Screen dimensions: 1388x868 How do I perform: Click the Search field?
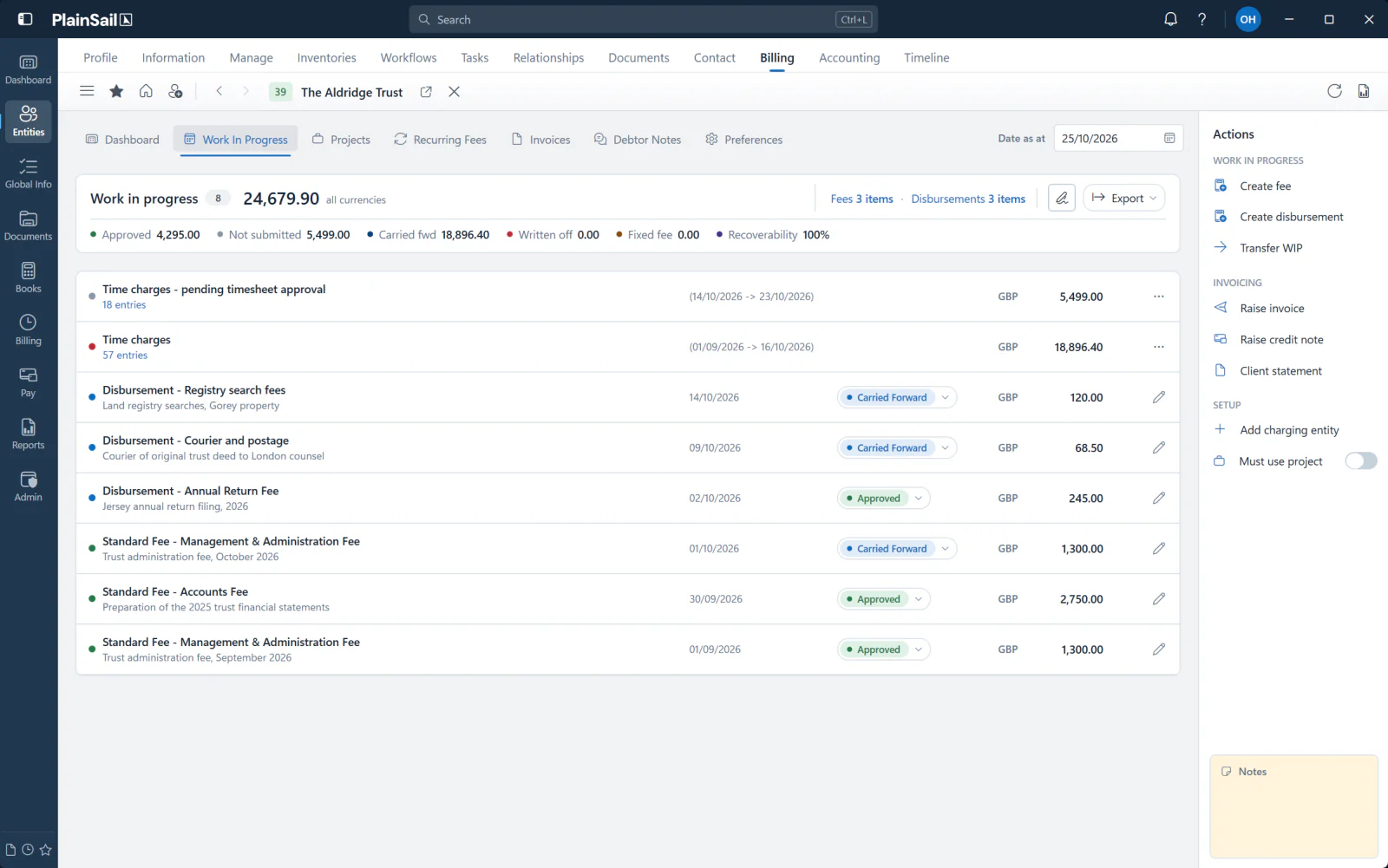coord(643,19)
